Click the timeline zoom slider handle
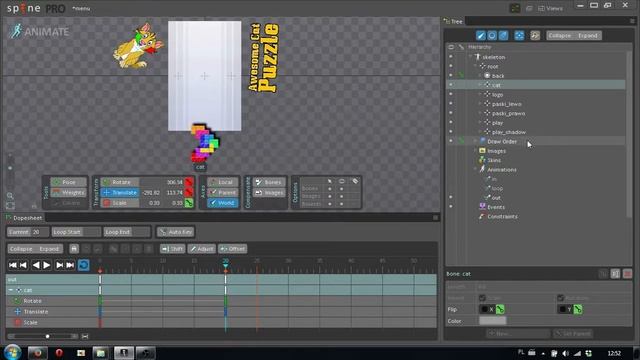The width and height of the screenshot is (640, 360). (48, 336)
